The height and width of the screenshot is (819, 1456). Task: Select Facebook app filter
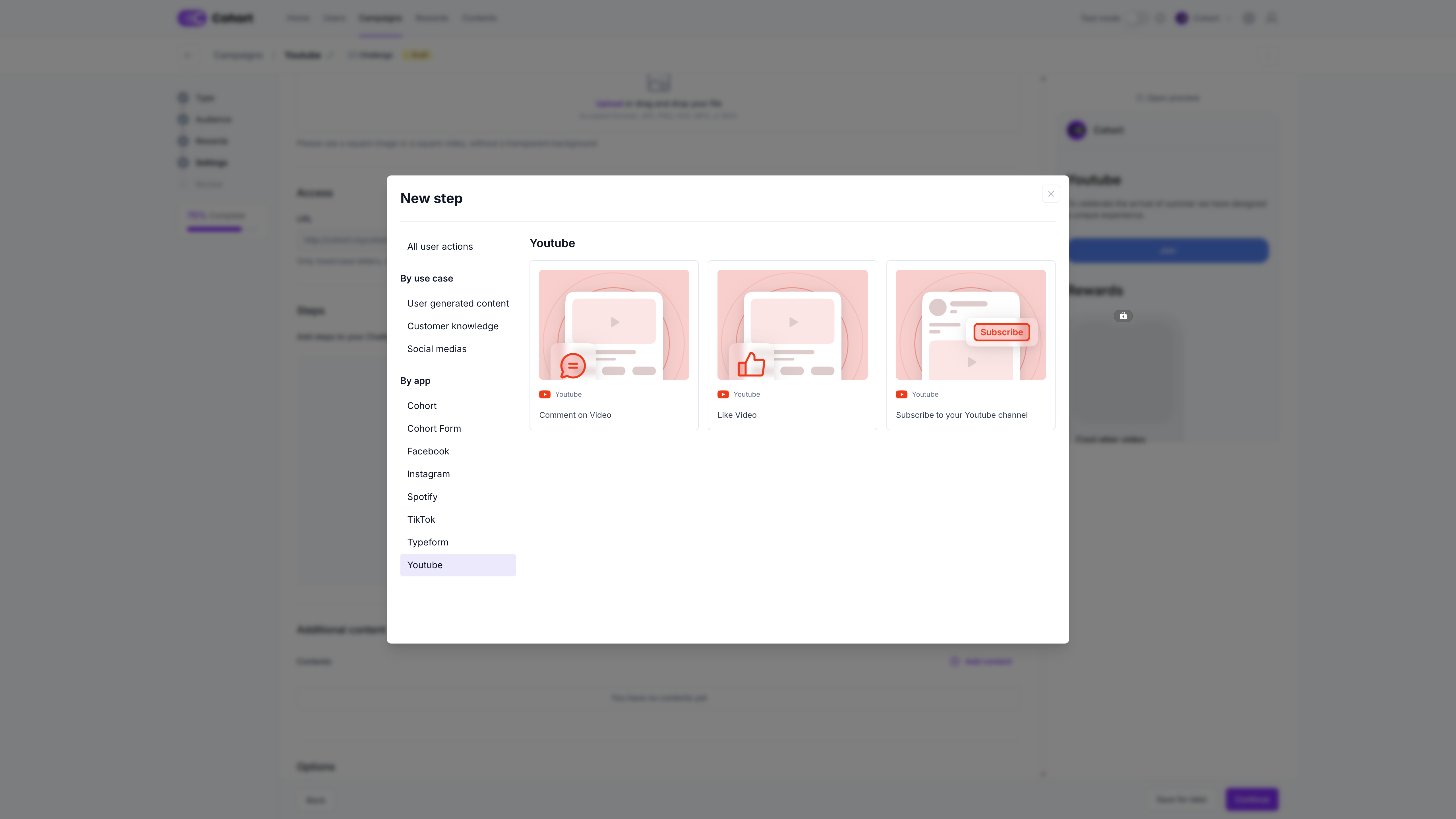[x=428, y=451]
